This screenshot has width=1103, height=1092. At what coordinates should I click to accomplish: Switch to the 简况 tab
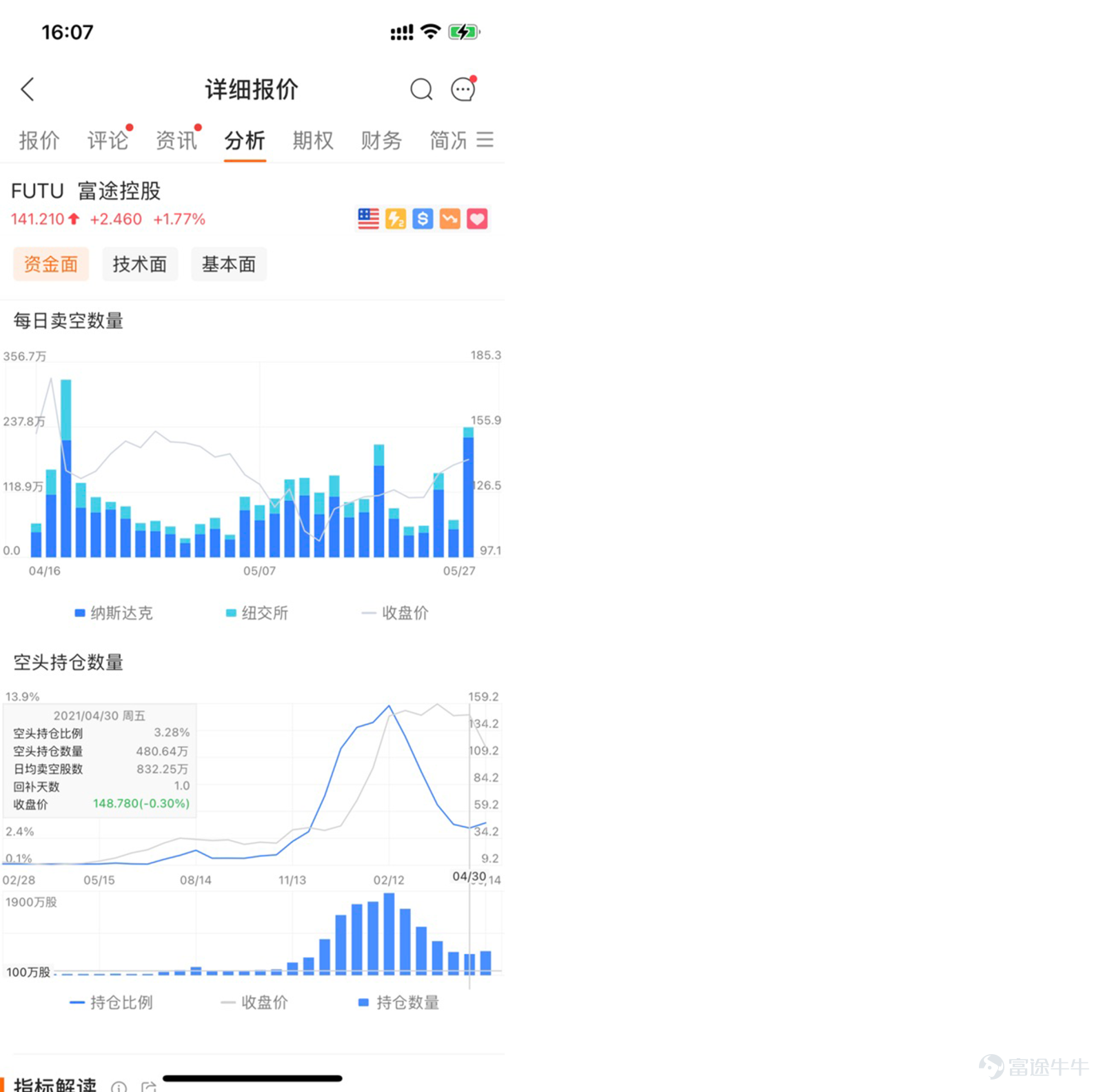449,140
